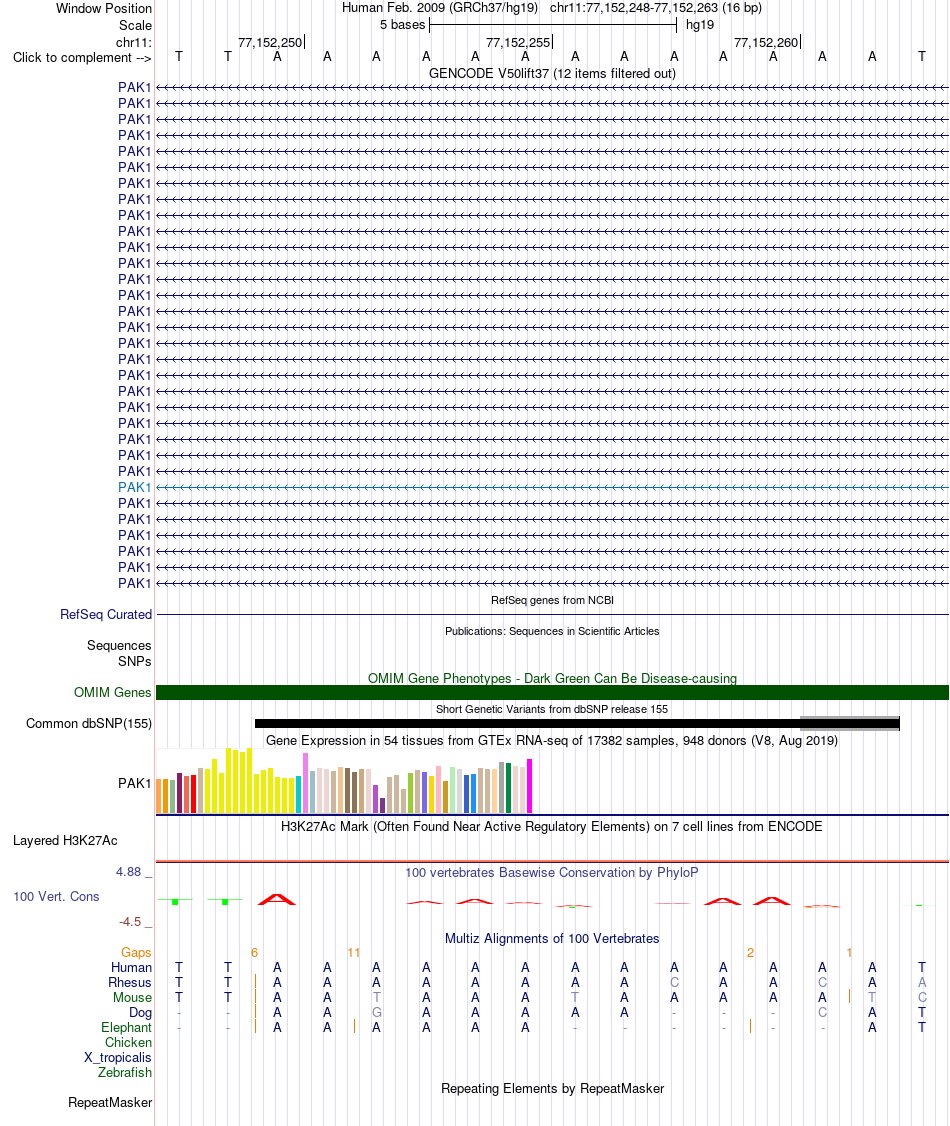Click the 4.88 PhyloP upper scale value
Screen dimensions: 950x1126
pyautogui.click(x=129, y=872)
